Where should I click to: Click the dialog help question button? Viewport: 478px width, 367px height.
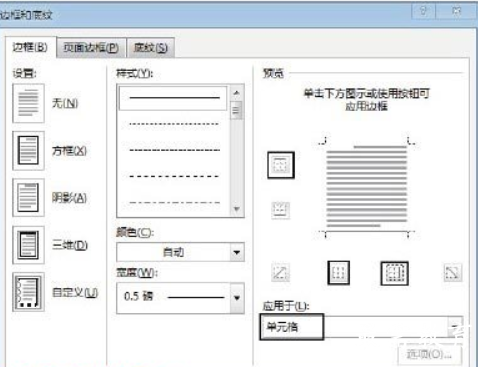pyautogui.click(x=423, y=11)
